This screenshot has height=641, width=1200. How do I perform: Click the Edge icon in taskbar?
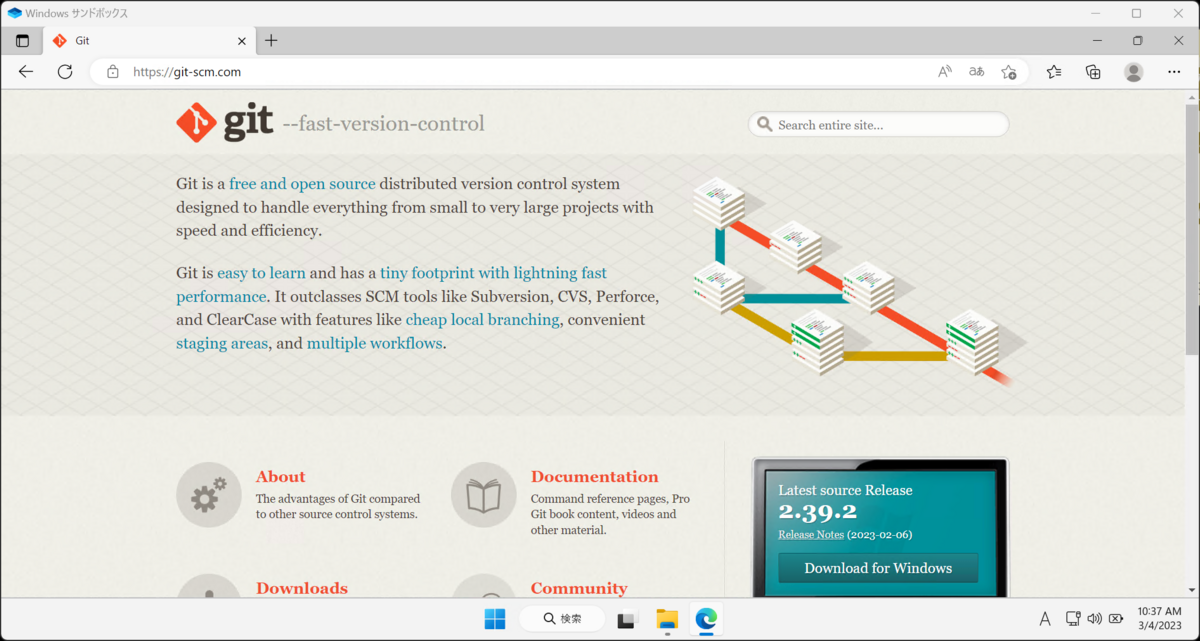click(706, 619)
